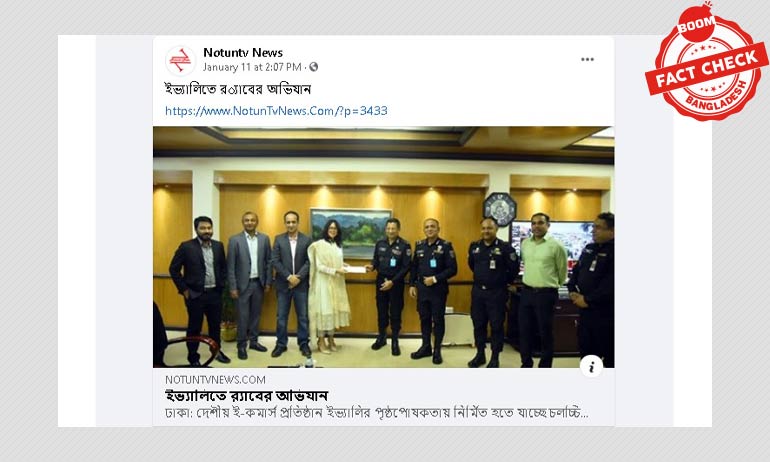Open the January 11 at 2:07 PM timestamp
The height and width of the screenshot is (462, 770).
coord(252,67)
